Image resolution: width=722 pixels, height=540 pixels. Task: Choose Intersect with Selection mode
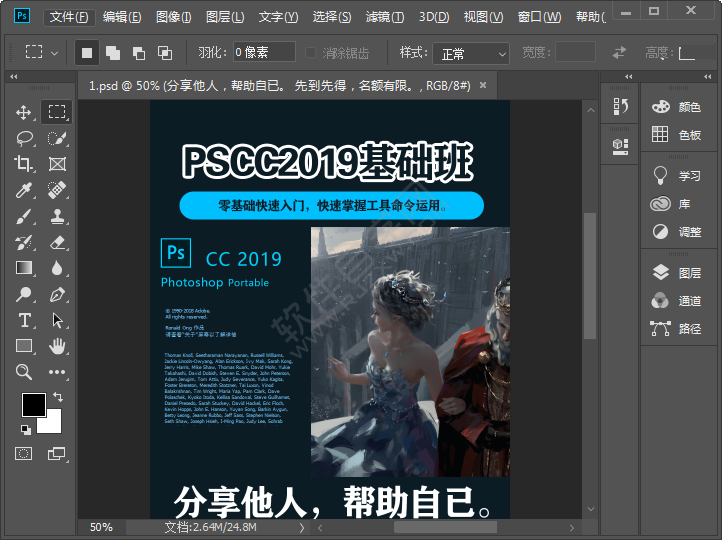click(165, 53)
